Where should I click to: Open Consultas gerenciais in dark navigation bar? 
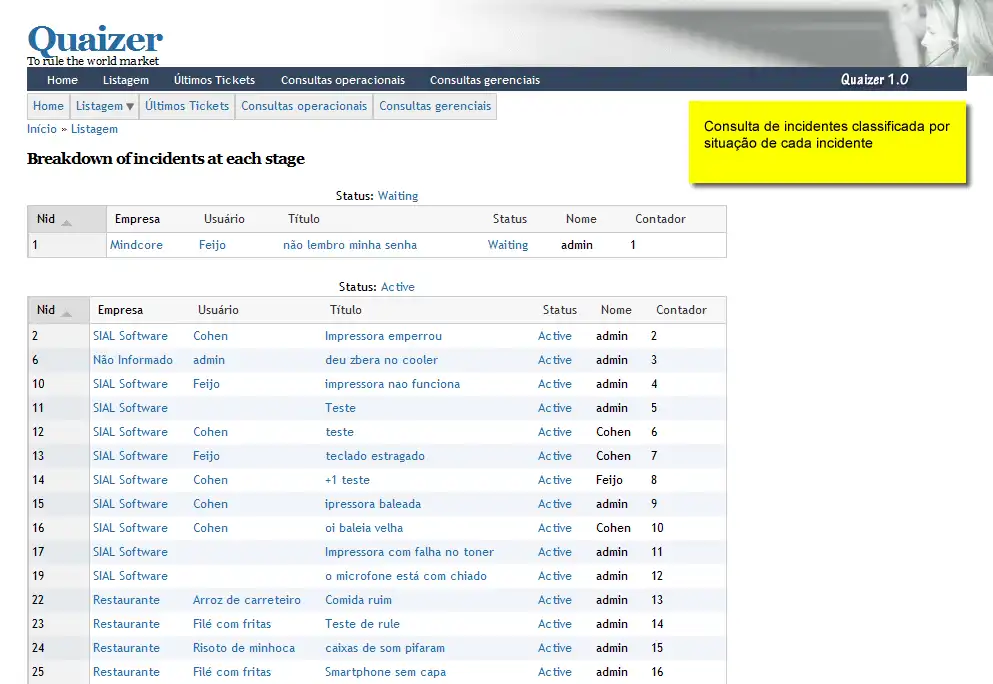coord(484,80)
